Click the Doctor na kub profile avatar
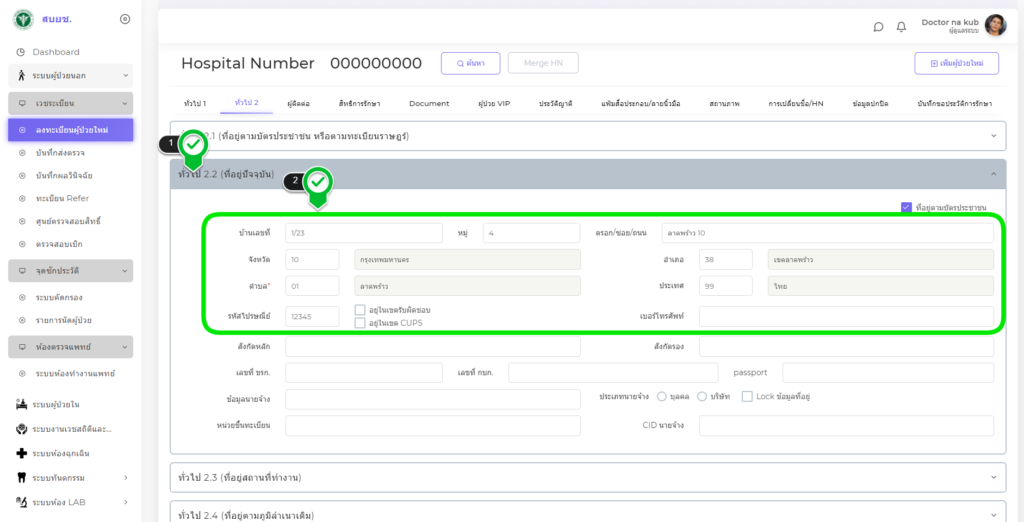 (x=995, y=26)
